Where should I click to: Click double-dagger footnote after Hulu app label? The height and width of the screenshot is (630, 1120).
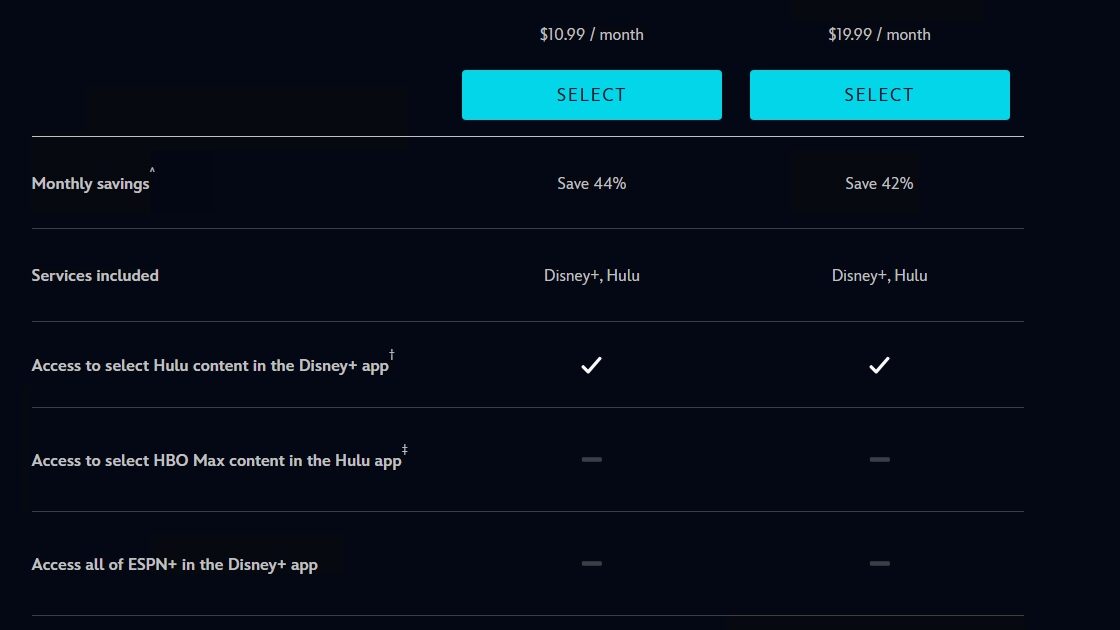(405, 449)
